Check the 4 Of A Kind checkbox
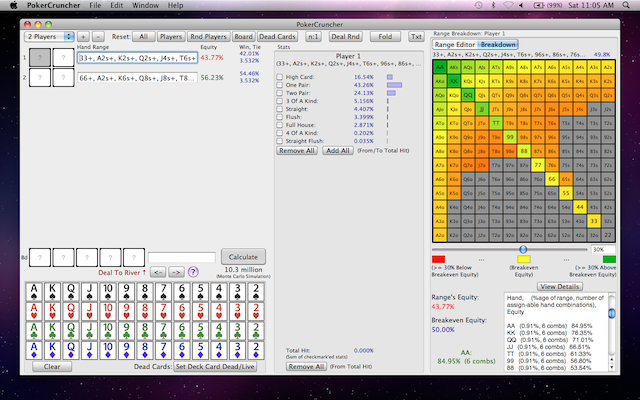The height and width of the screenshot is (400, 640). (x=280, y=133)
